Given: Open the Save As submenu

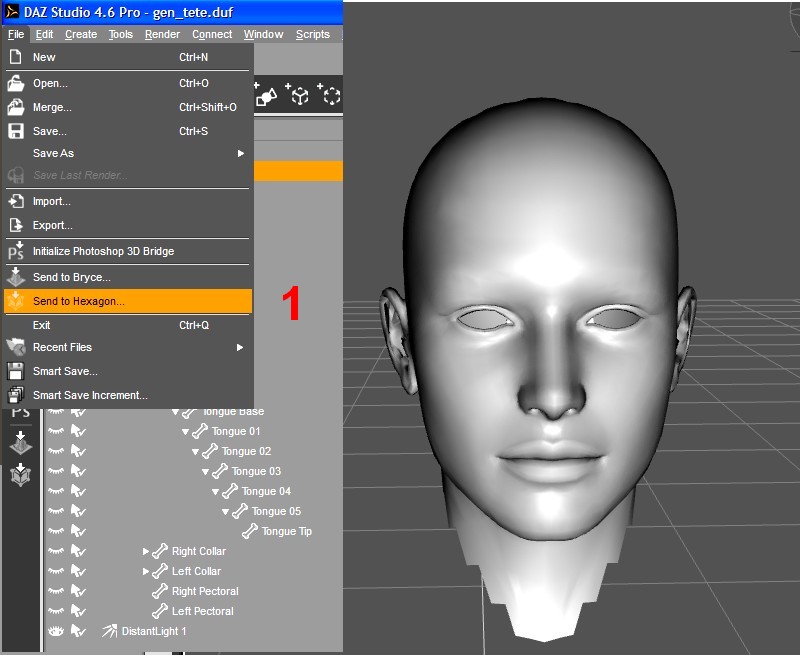Looking at the screenshot, I should [128, 153].
